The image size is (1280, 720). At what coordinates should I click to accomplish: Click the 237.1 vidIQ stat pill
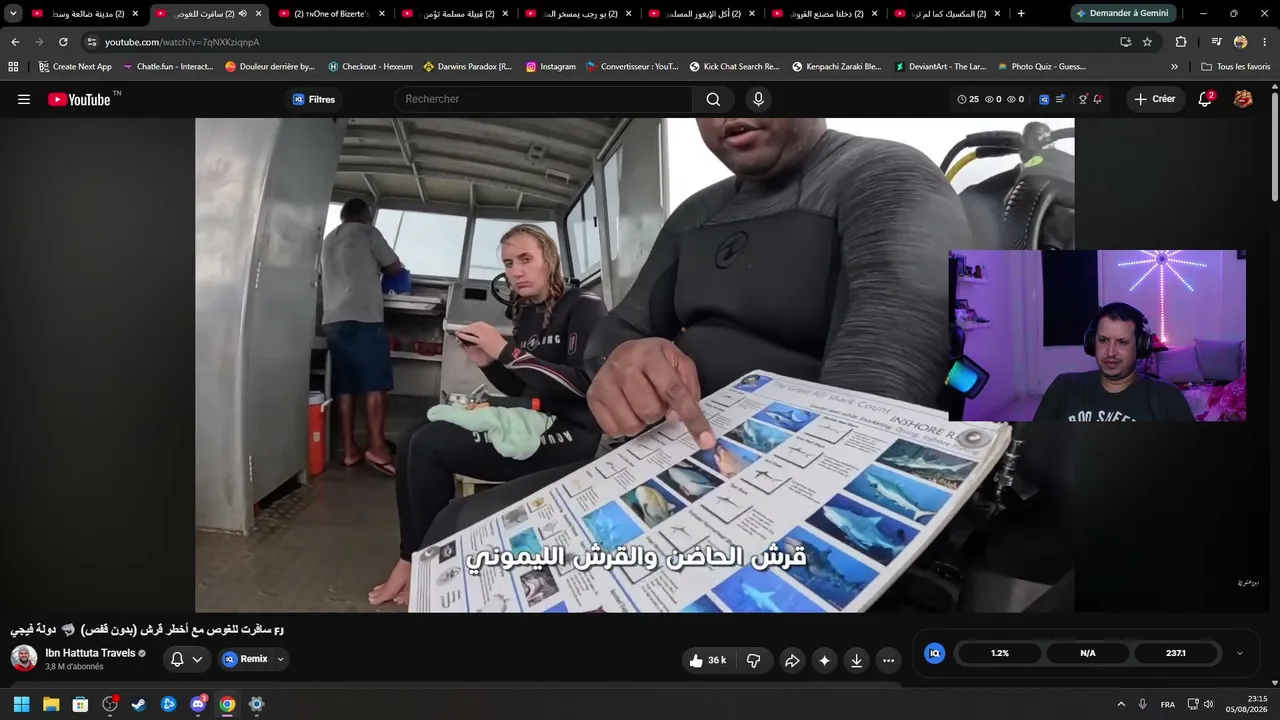click(x=1176, y=653)
